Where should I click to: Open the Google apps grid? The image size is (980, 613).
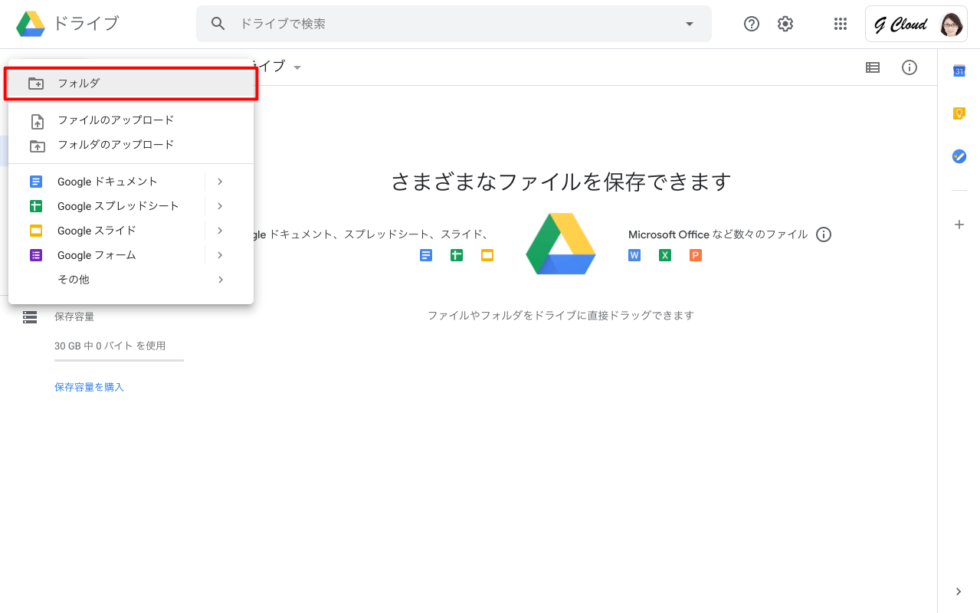840,23
